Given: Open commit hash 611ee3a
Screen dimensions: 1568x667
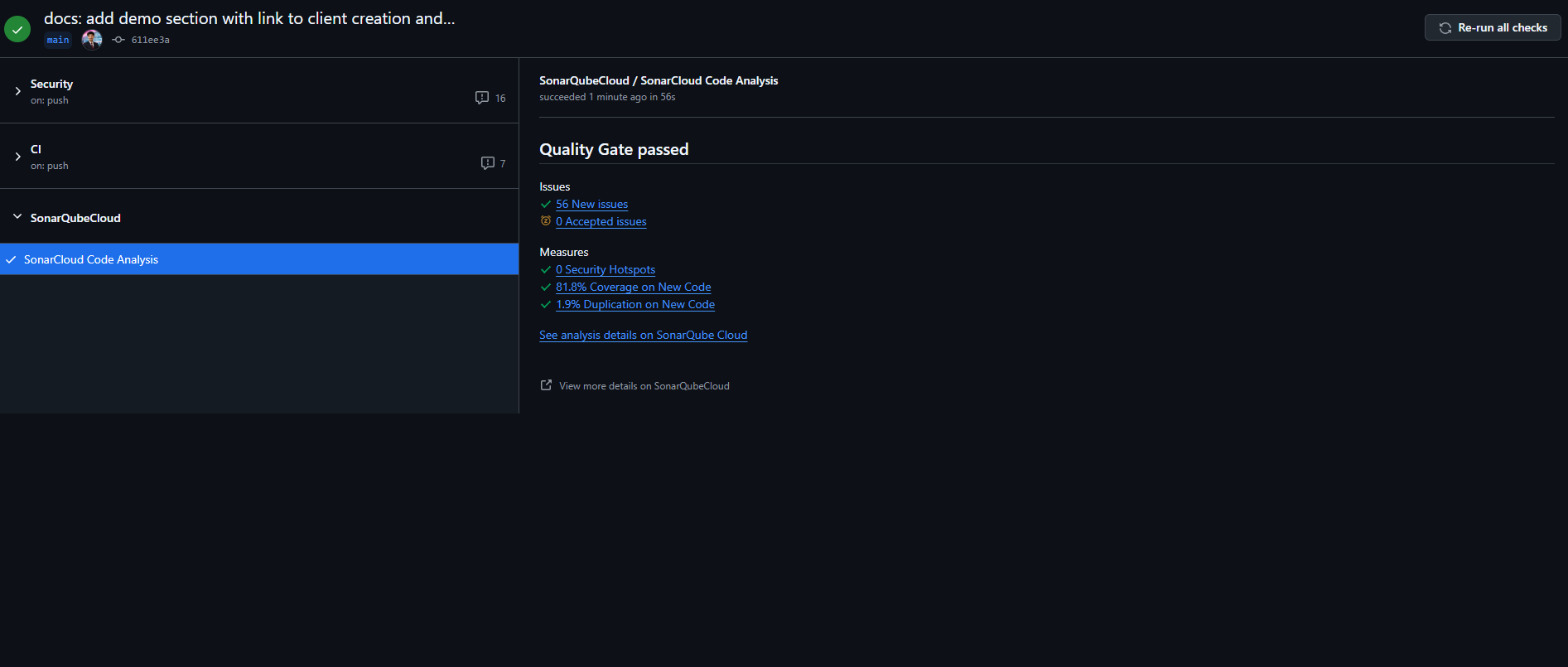Looking at the screenshot, I should (x=151, y=40).
